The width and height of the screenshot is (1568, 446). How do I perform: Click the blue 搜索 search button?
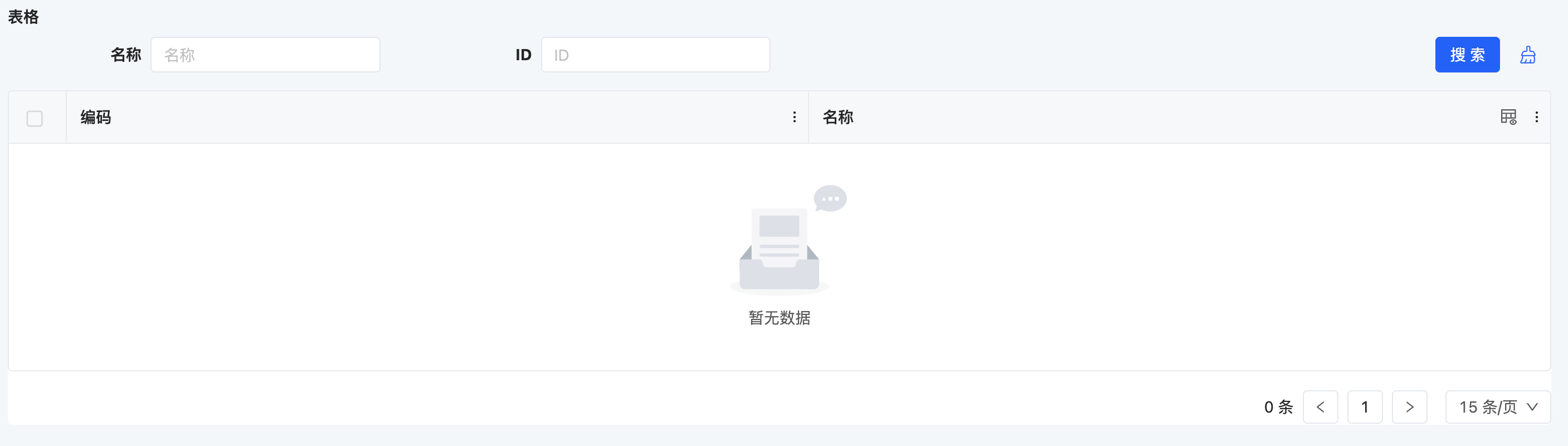coord(1467,55)
